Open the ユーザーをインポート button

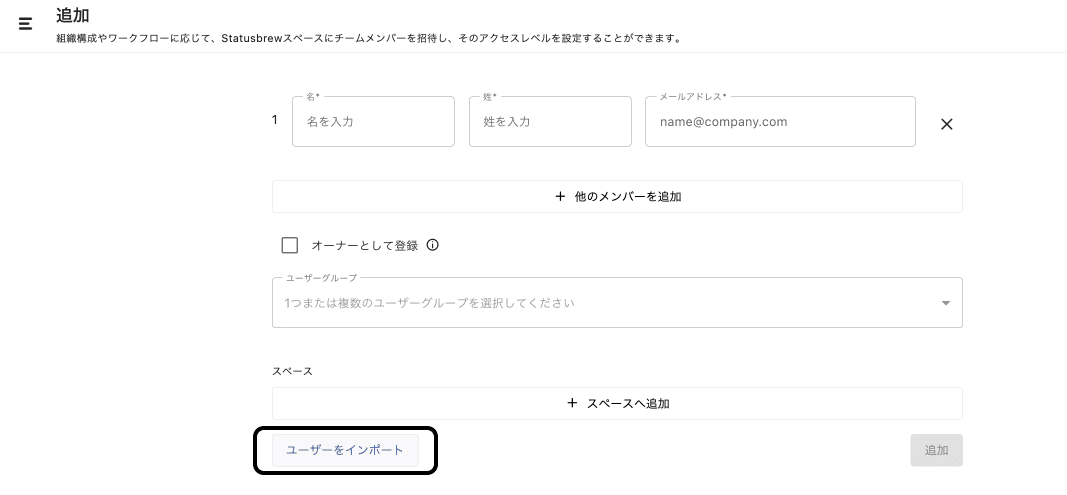[x=345, y=450]
